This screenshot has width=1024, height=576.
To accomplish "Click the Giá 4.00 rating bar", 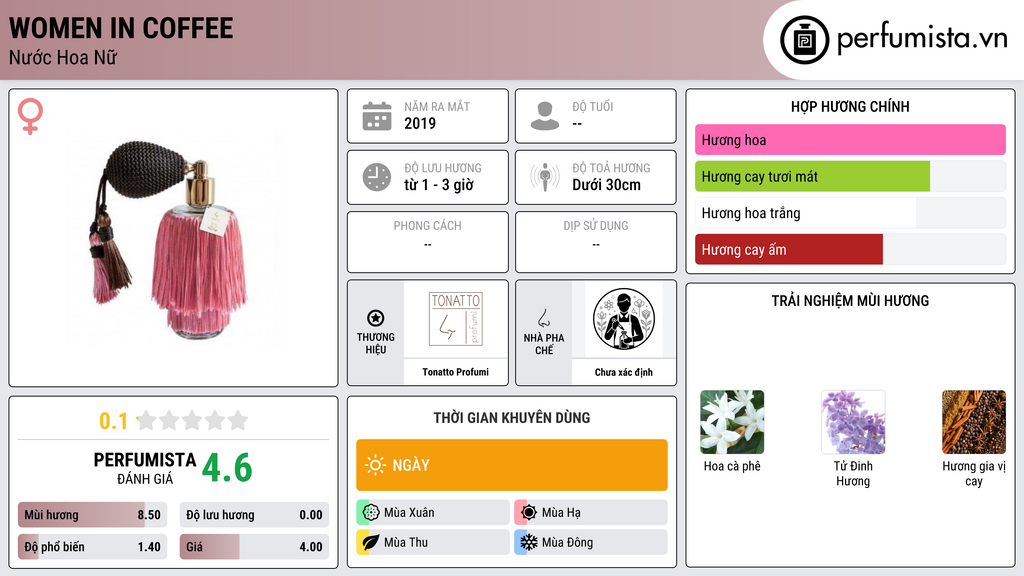I will (254, 547).
